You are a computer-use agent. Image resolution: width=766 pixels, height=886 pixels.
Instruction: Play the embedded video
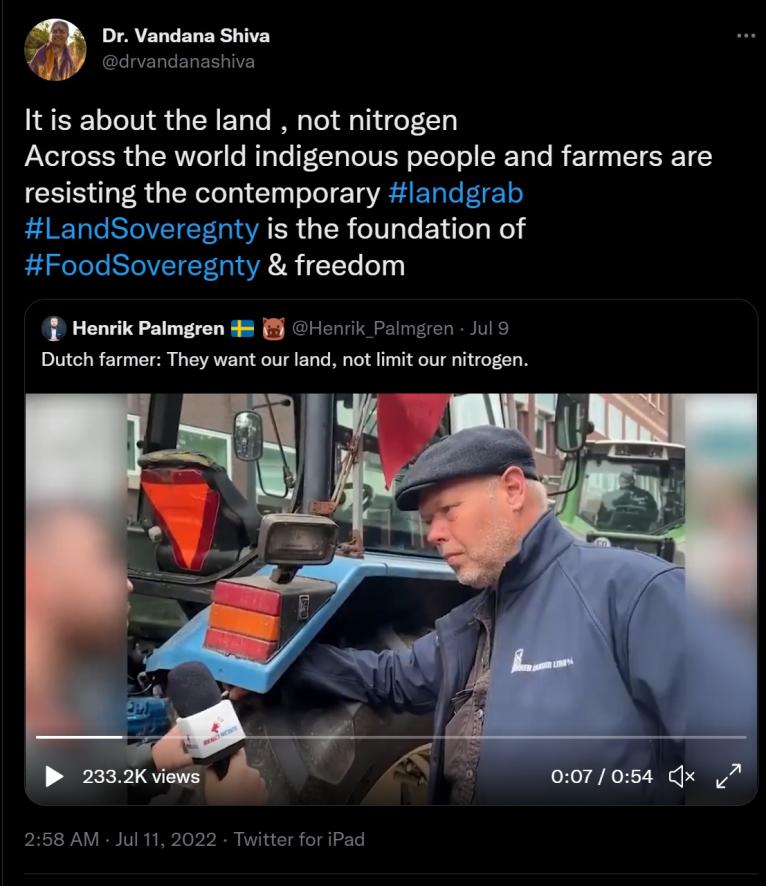[54, 776]
